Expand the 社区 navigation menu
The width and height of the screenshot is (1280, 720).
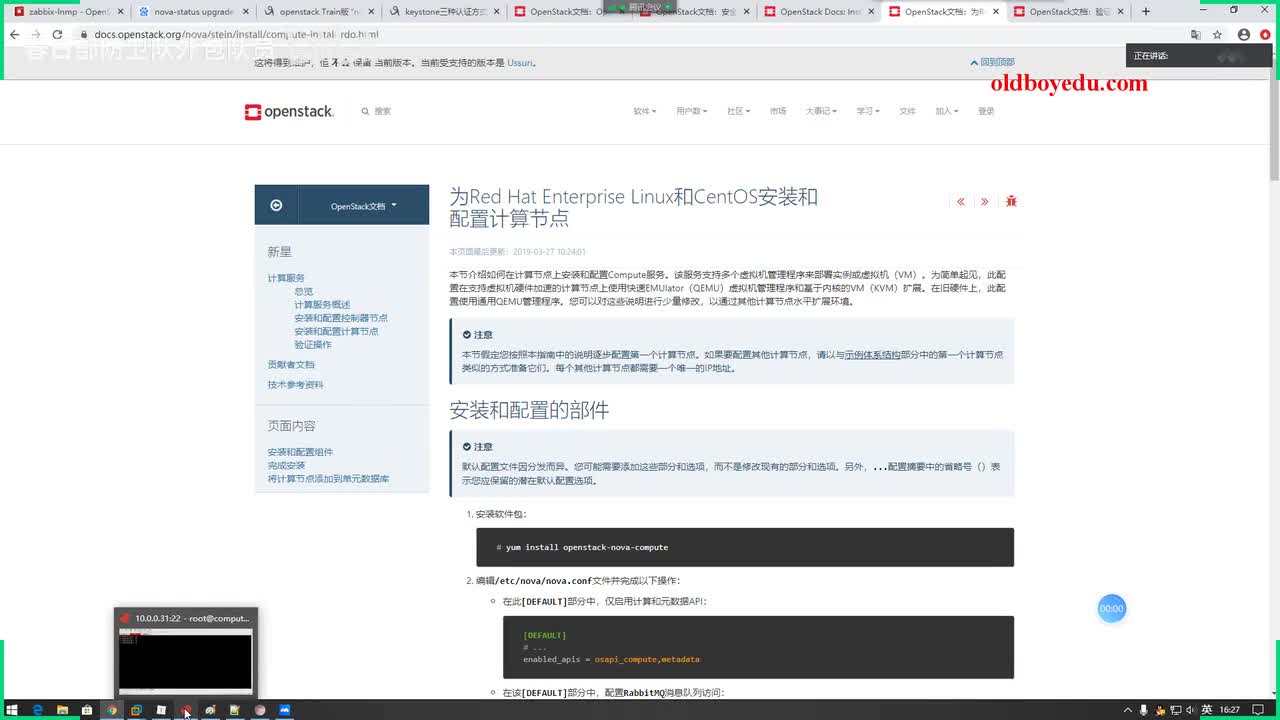pyautogui.click(x=738, y=111)
